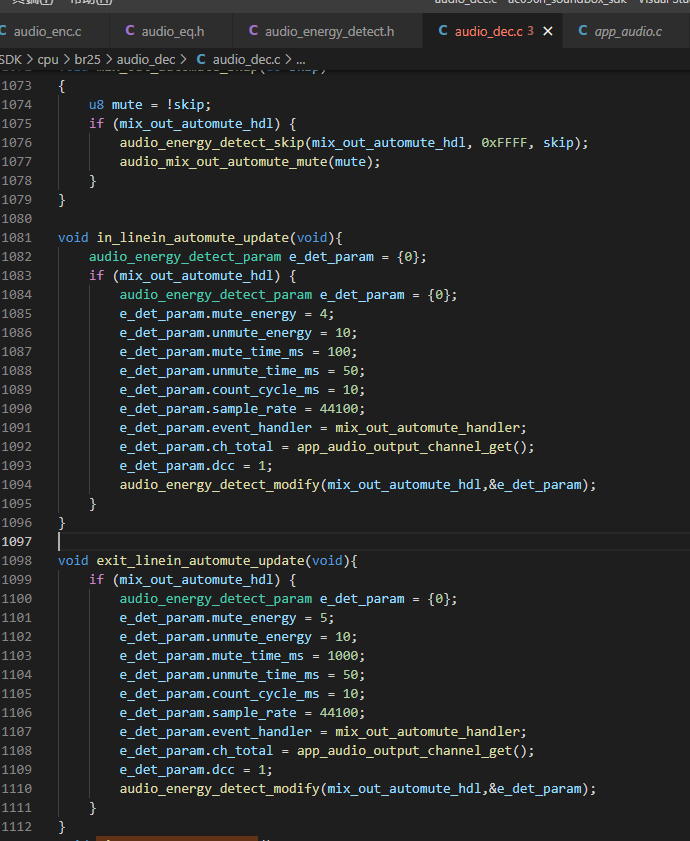690x841 pixels.
Task: Switch to audio_energy_detect.h tab
Action: point(329,32)
